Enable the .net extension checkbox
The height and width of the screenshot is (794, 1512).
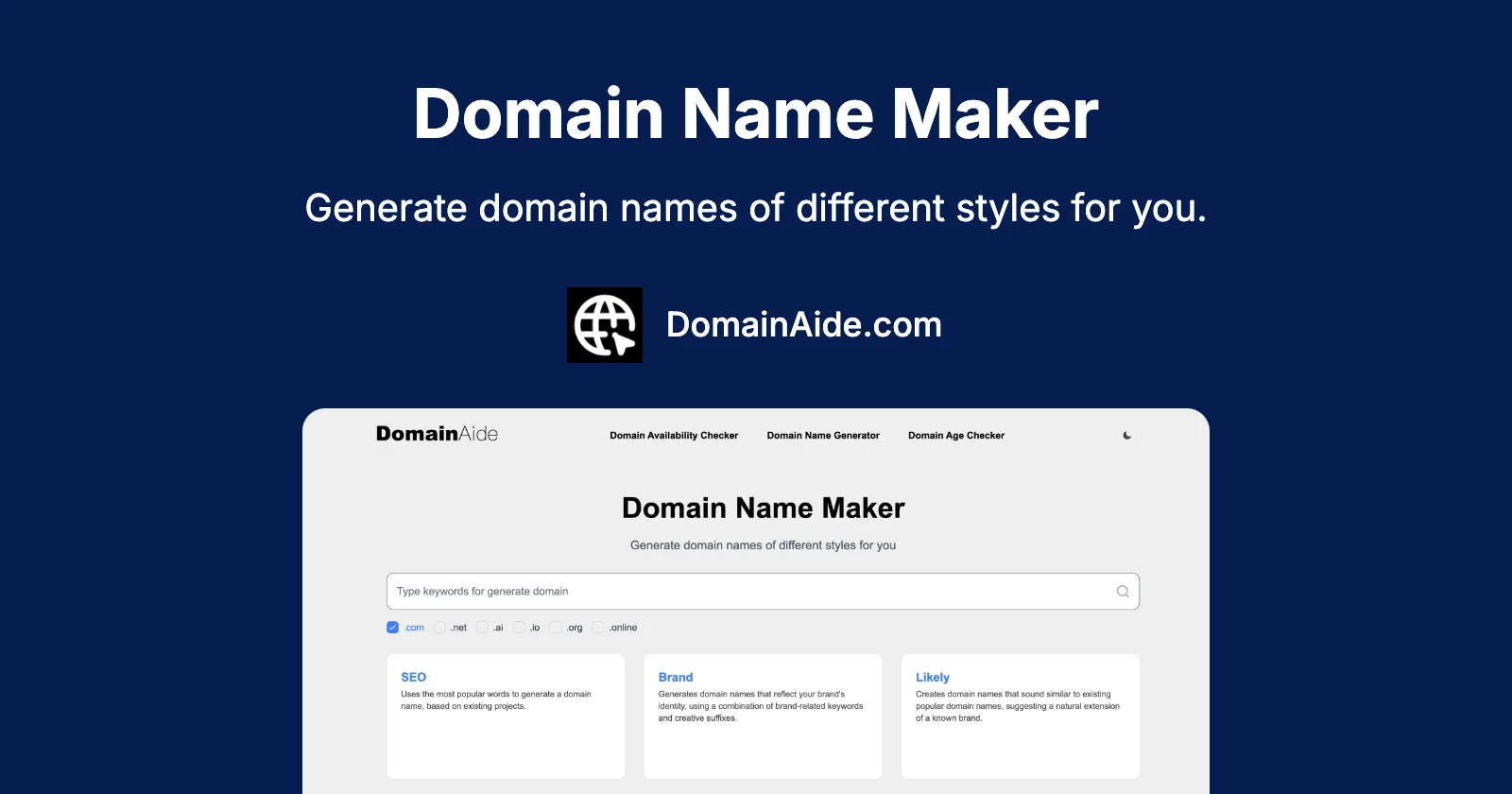(x=440, y=628)
